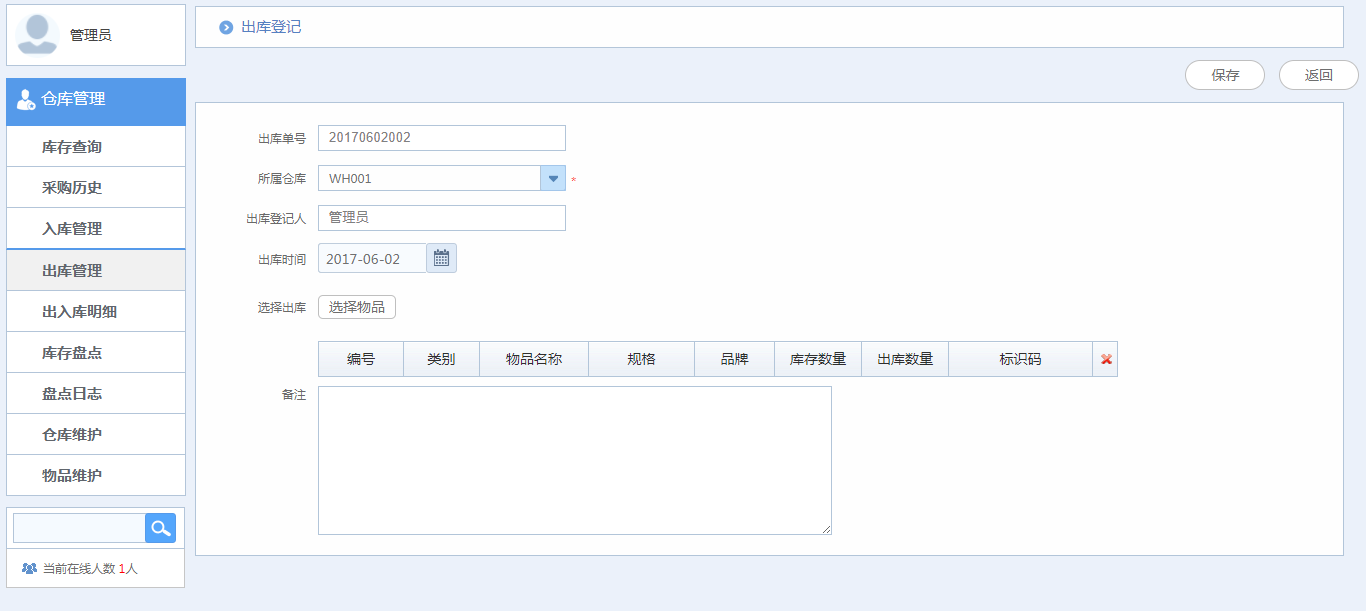This screenshot has height=611, width=1366.
Task: Open item selection via 选择物品 button
Action: point(356,306)
